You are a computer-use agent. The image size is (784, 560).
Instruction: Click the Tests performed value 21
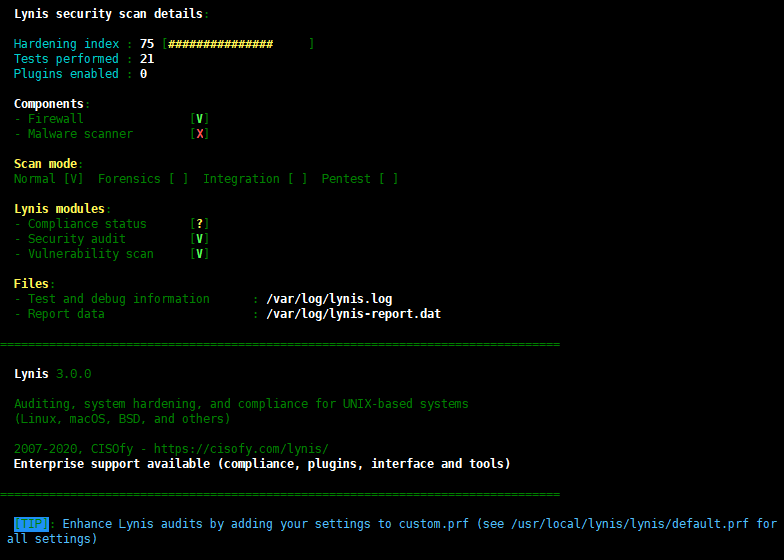pos(147,59)
